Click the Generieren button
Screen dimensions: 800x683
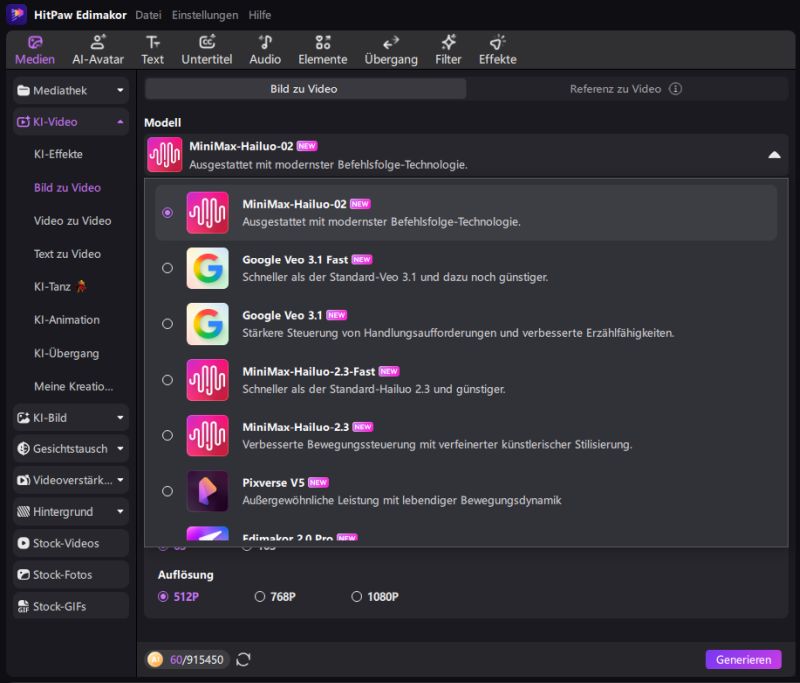coord(743,660)
